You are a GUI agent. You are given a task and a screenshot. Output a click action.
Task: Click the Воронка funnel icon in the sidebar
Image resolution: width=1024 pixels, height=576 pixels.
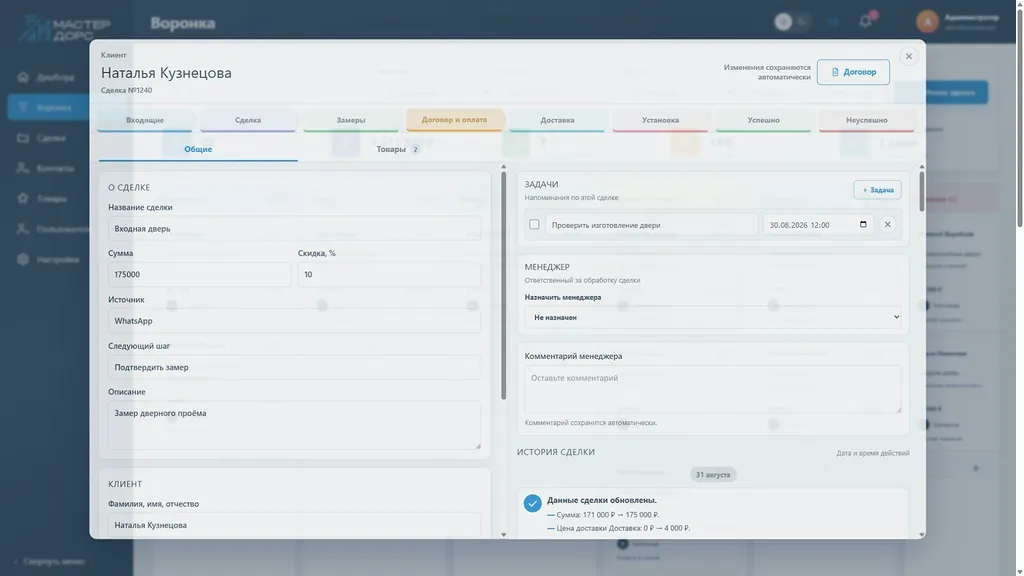pos(23,107)
